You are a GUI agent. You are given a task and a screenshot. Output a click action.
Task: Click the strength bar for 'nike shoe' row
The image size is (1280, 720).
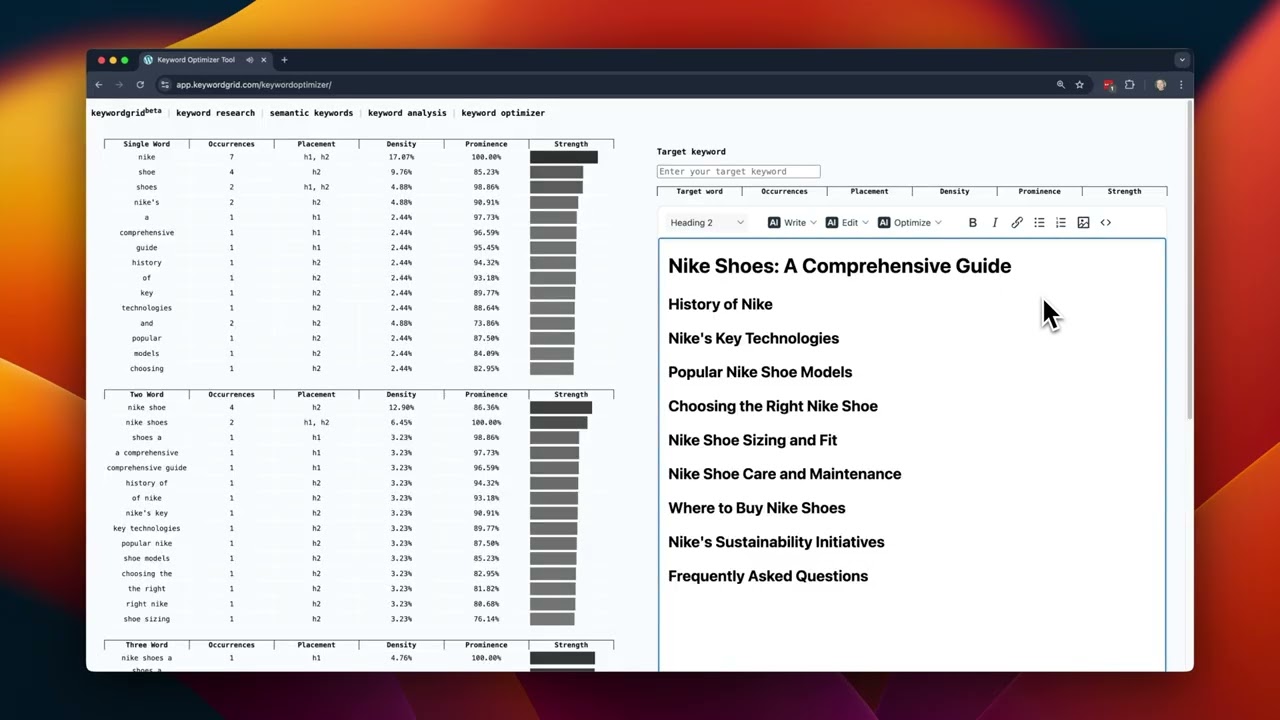point(561,408)
